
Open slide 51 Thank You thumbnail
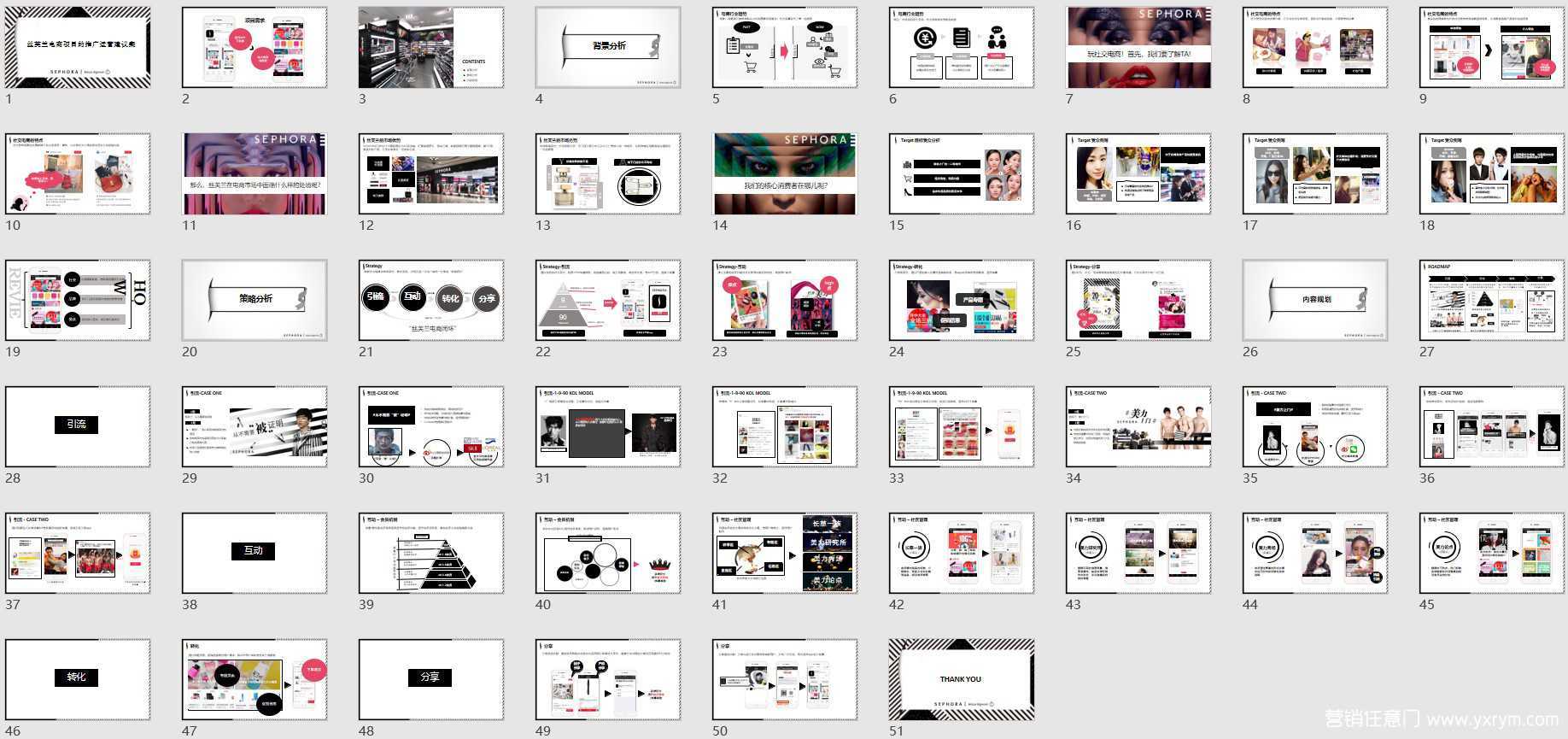(962, 679)
